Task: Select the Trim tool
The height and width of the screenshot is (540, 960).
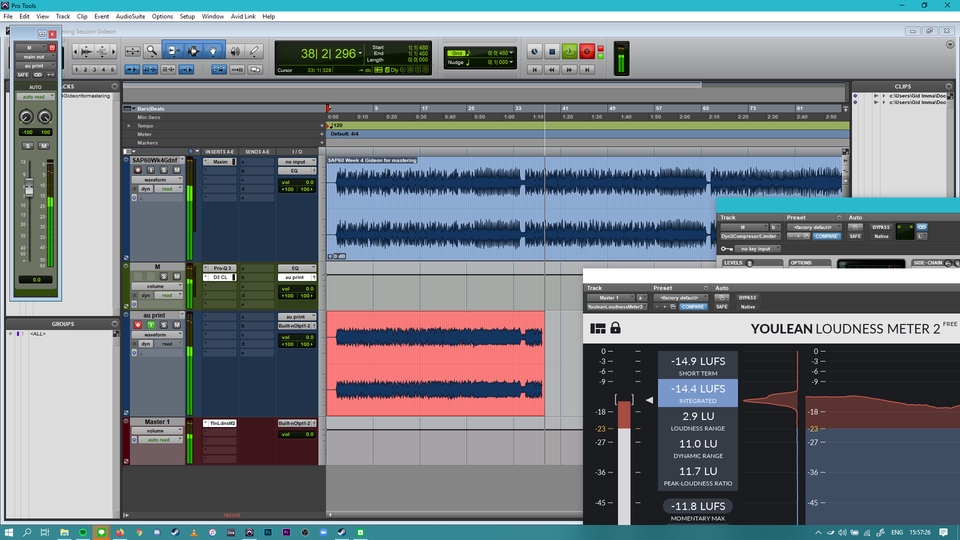Action: tap(173, 51)
